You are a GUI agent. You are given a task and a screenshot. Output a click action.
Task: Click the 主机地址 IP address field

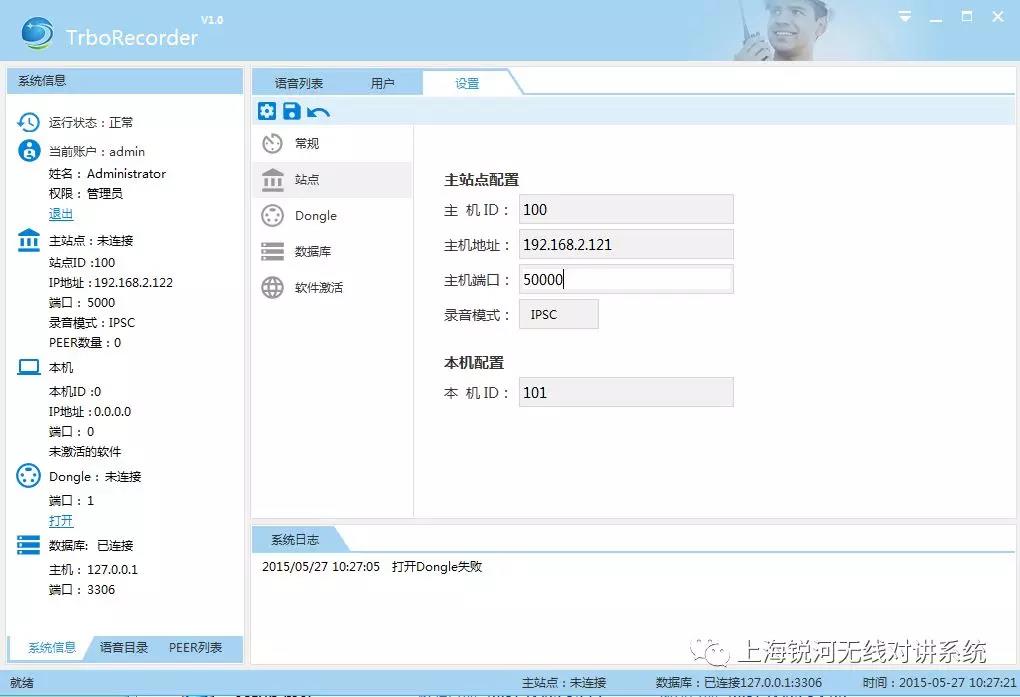point(626,245)
